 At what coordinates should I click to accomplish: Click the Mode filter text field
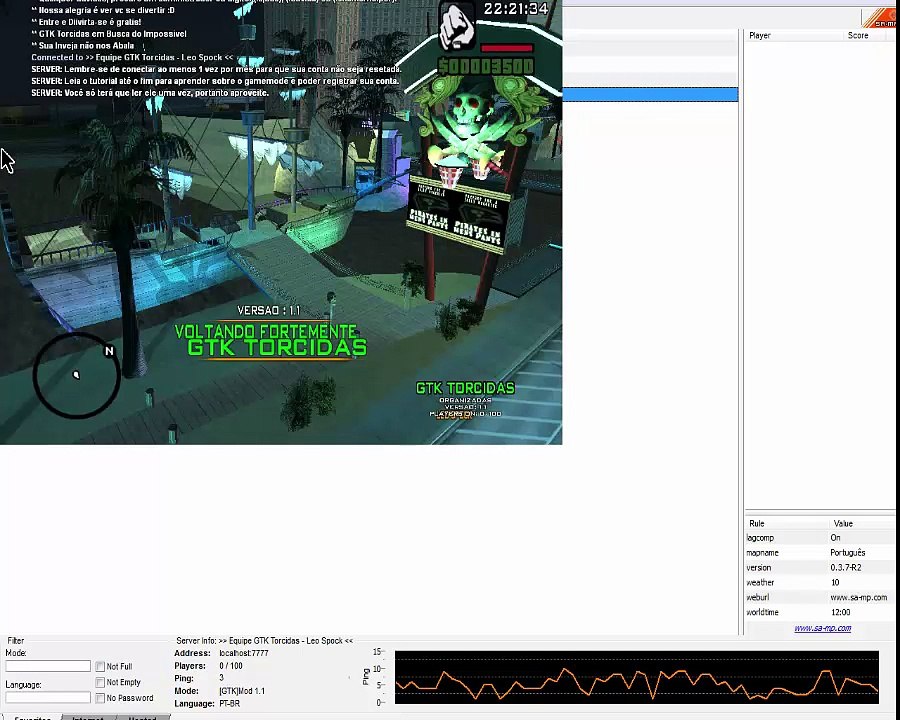coord(48,666)
